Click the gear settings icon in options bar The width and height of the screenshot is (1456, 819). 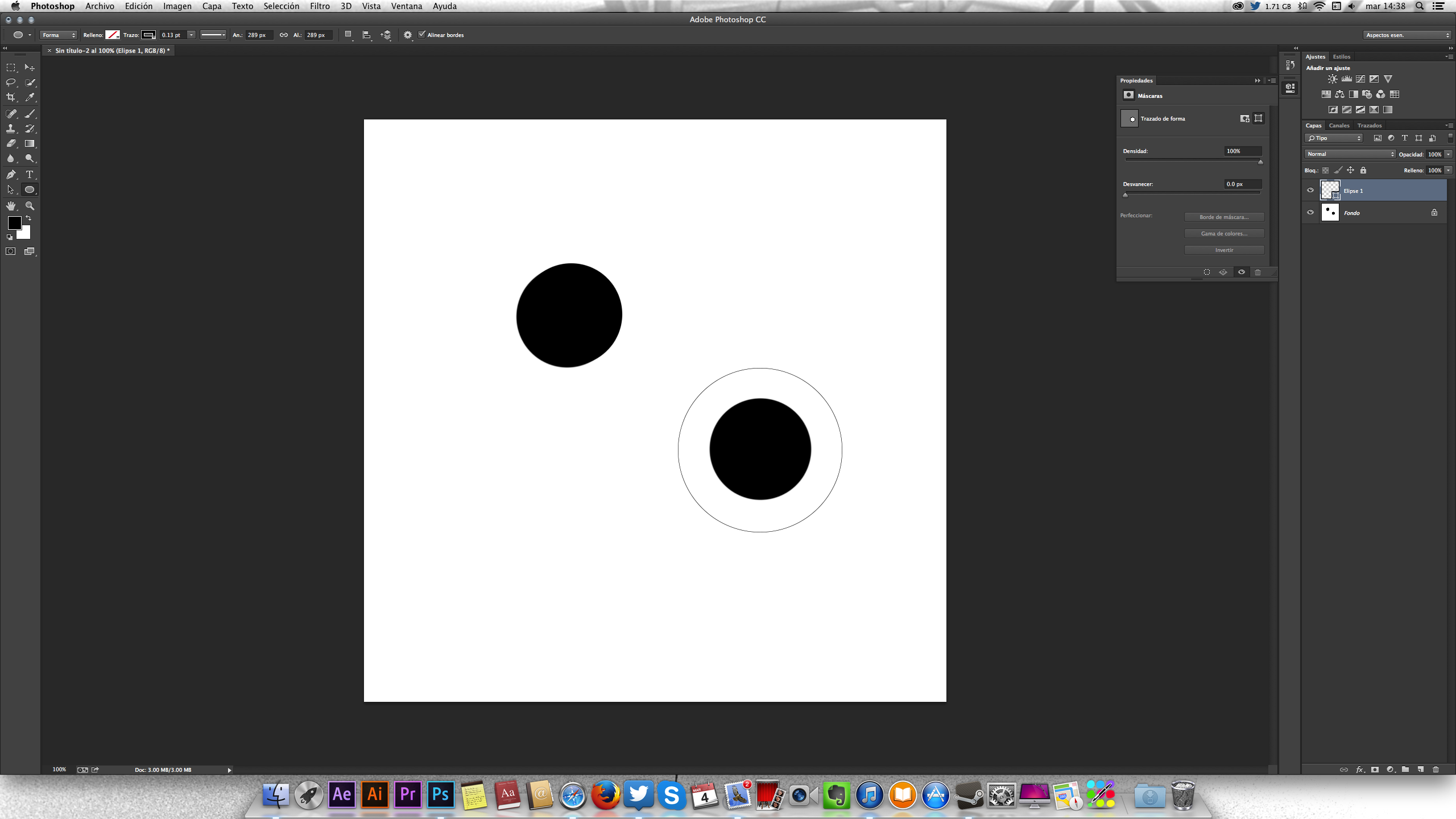click(x=408, y=35)
